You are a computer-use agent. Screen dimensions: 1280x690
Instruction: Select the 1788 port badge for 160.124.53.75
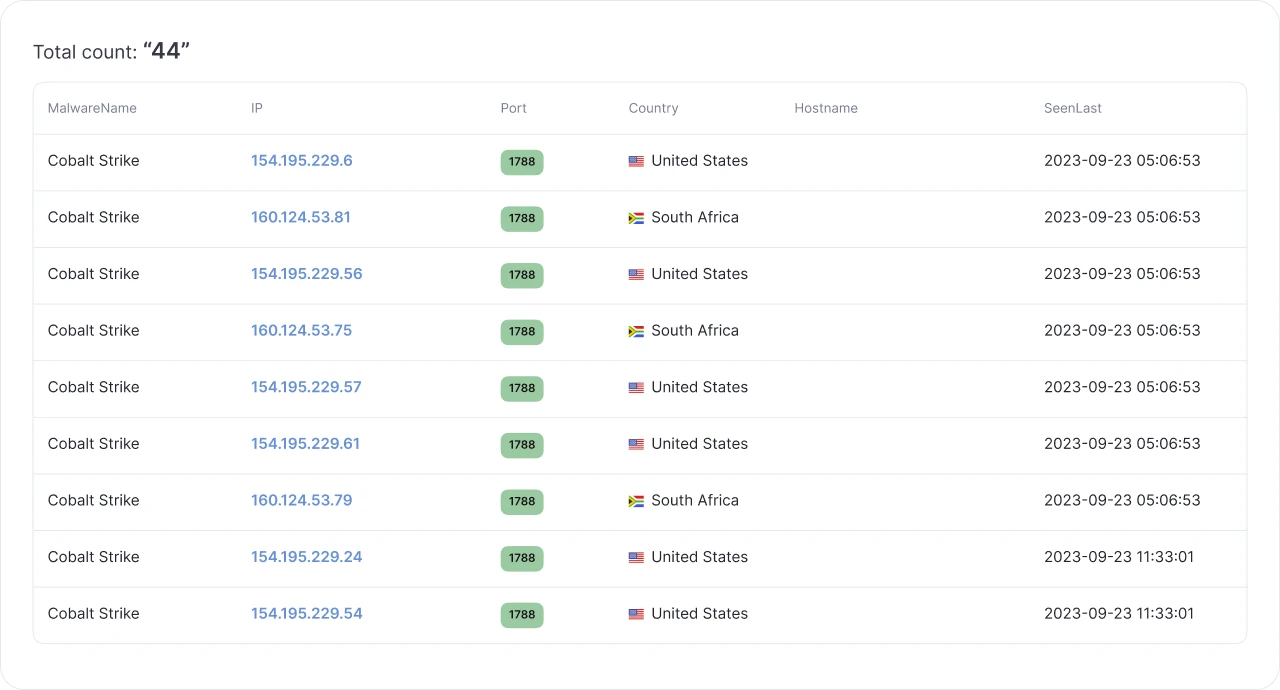point(521,331)
